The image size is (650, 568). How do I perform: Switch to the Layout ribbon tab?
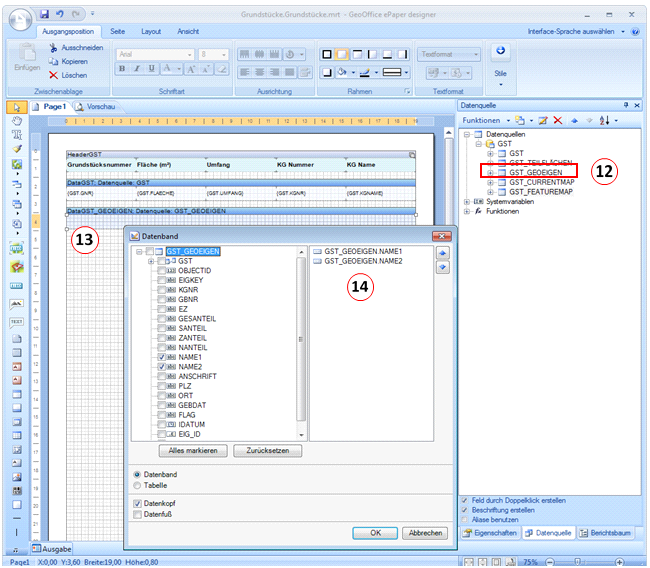click(150, 32)
